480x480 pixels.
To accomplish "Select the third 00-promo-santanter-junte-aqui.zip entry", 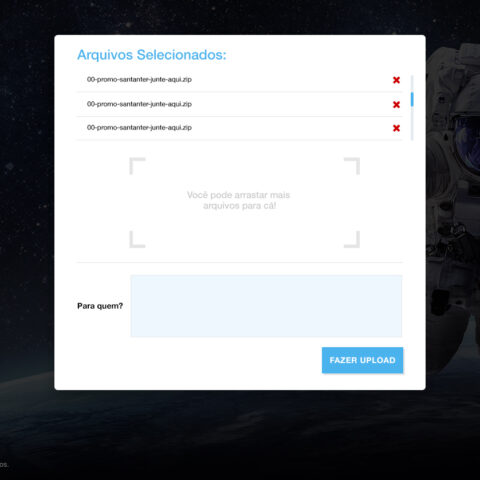I will tap(239, 128).
